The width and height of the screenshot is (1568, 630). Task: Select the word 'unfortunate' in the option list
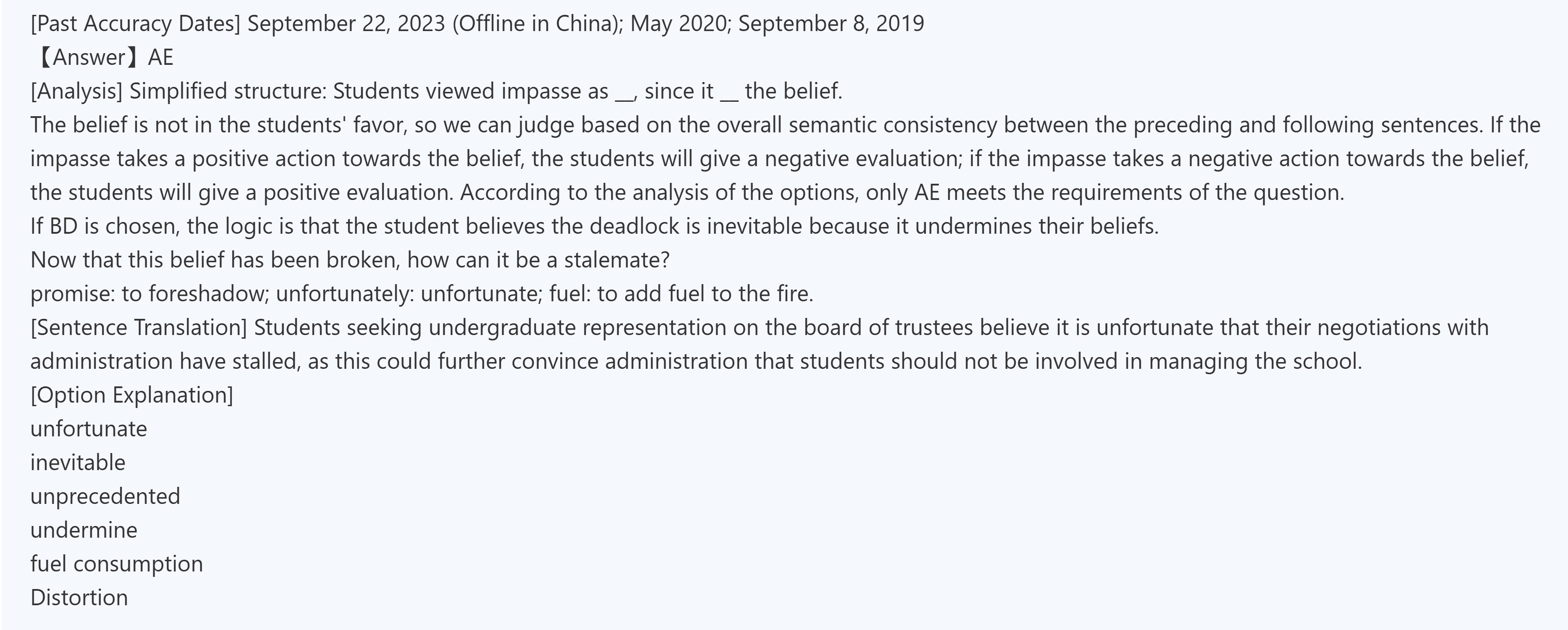(x=89, y=429)
